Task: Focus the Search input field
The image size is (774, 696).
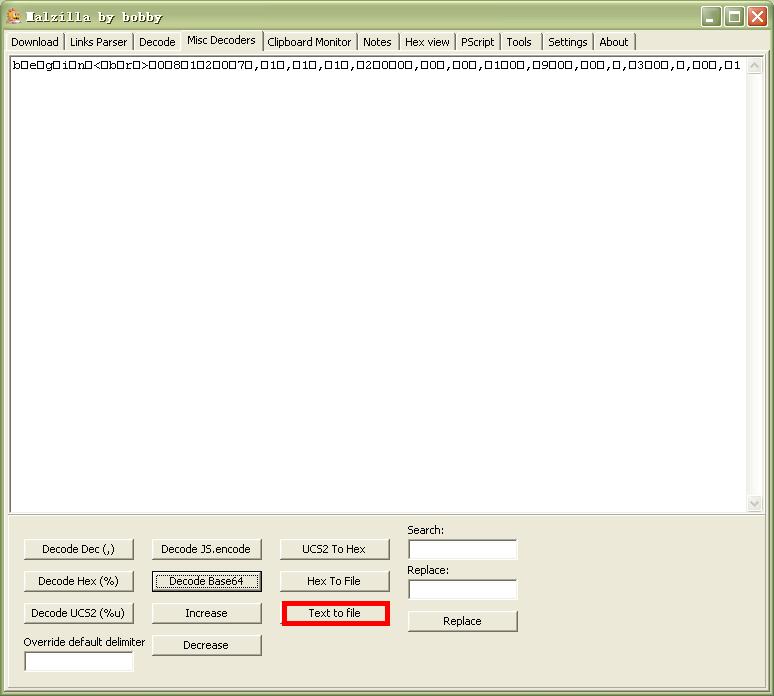Action: pyautogui.click(x=463, y=549)
